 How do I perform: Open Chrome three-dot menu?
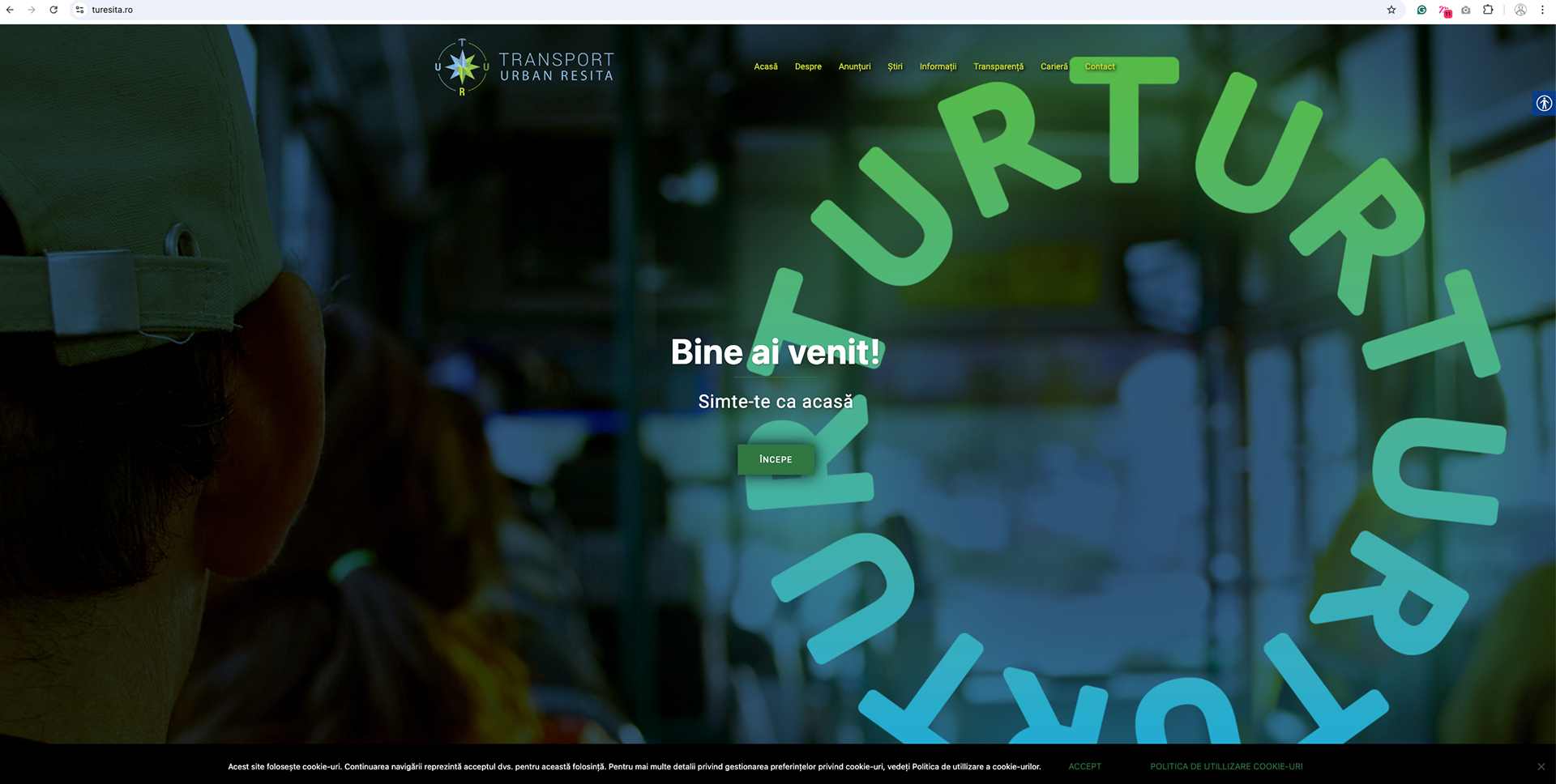click(1542, 10)
